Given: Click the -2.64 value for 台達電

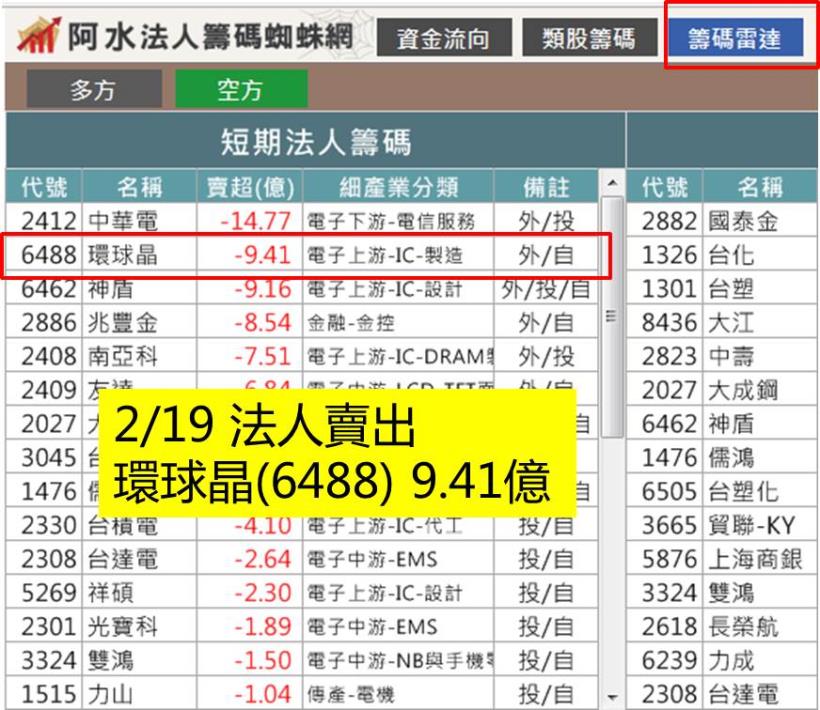Looking at the screenshot, I should [x=263, y=559].
